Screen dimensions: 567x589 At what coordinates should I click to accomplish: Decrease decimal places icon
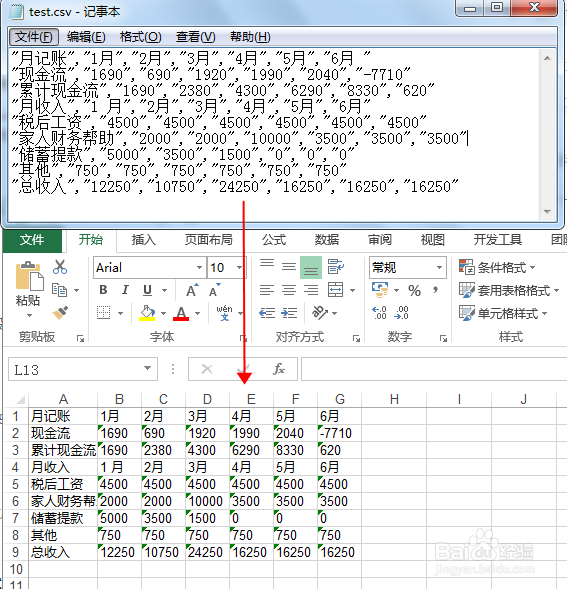(401, 313)
